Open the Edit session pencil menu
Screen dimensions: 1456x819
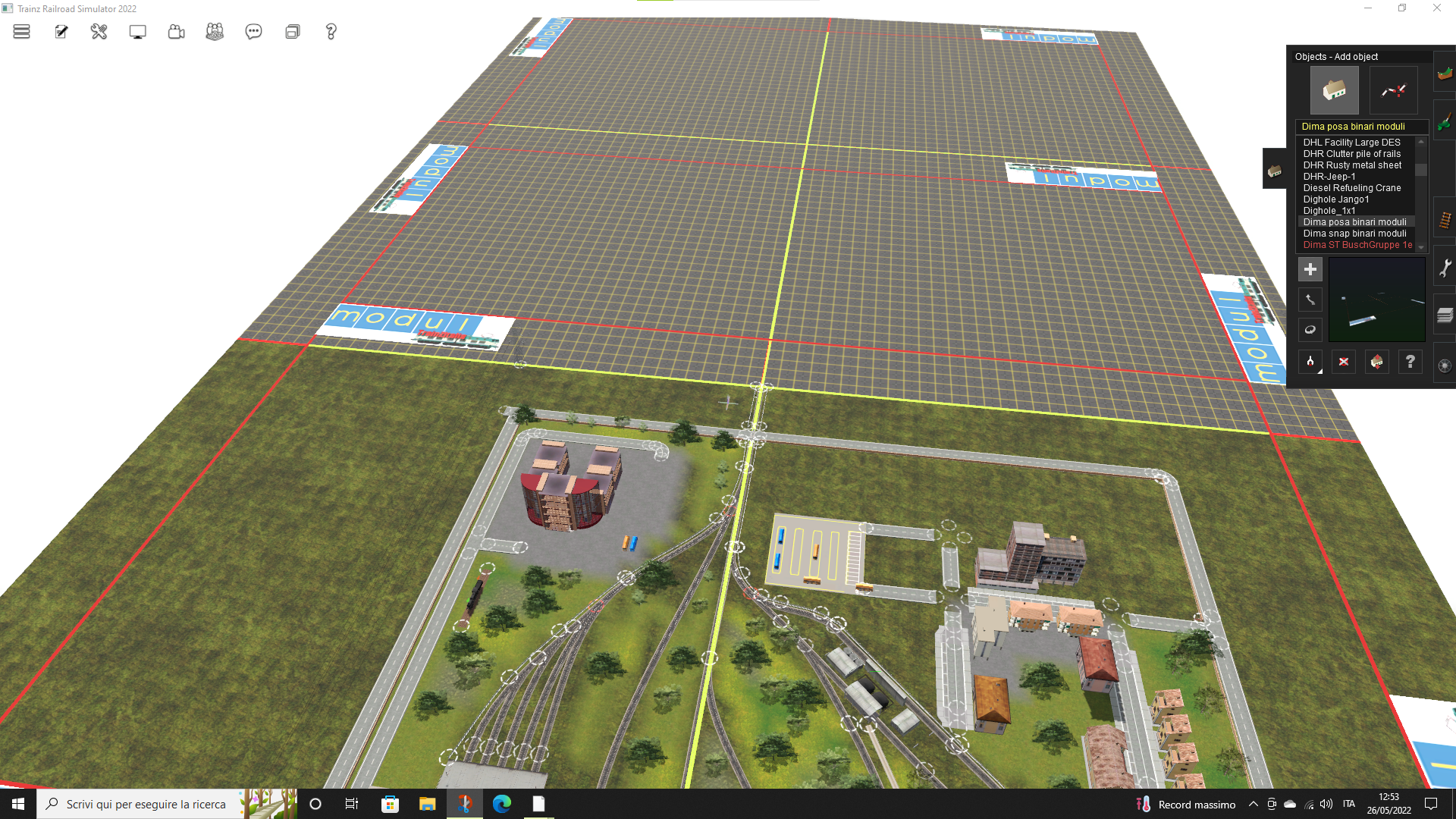[x=61, y=32]
